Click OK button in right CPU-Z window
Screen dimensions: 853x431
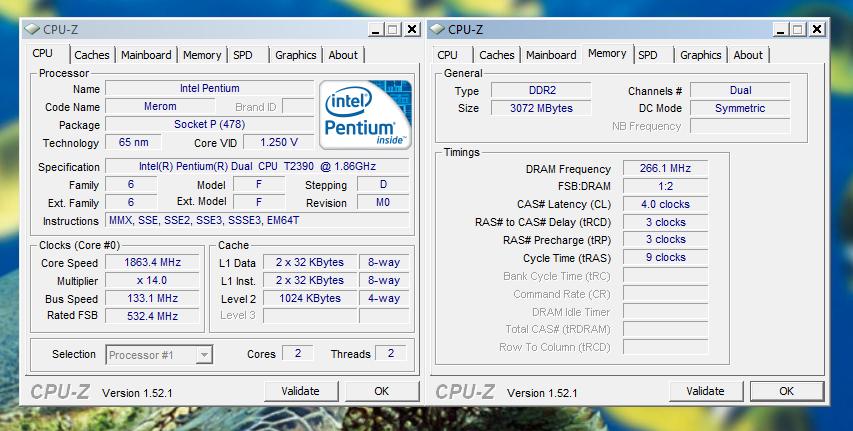point(787,391)
